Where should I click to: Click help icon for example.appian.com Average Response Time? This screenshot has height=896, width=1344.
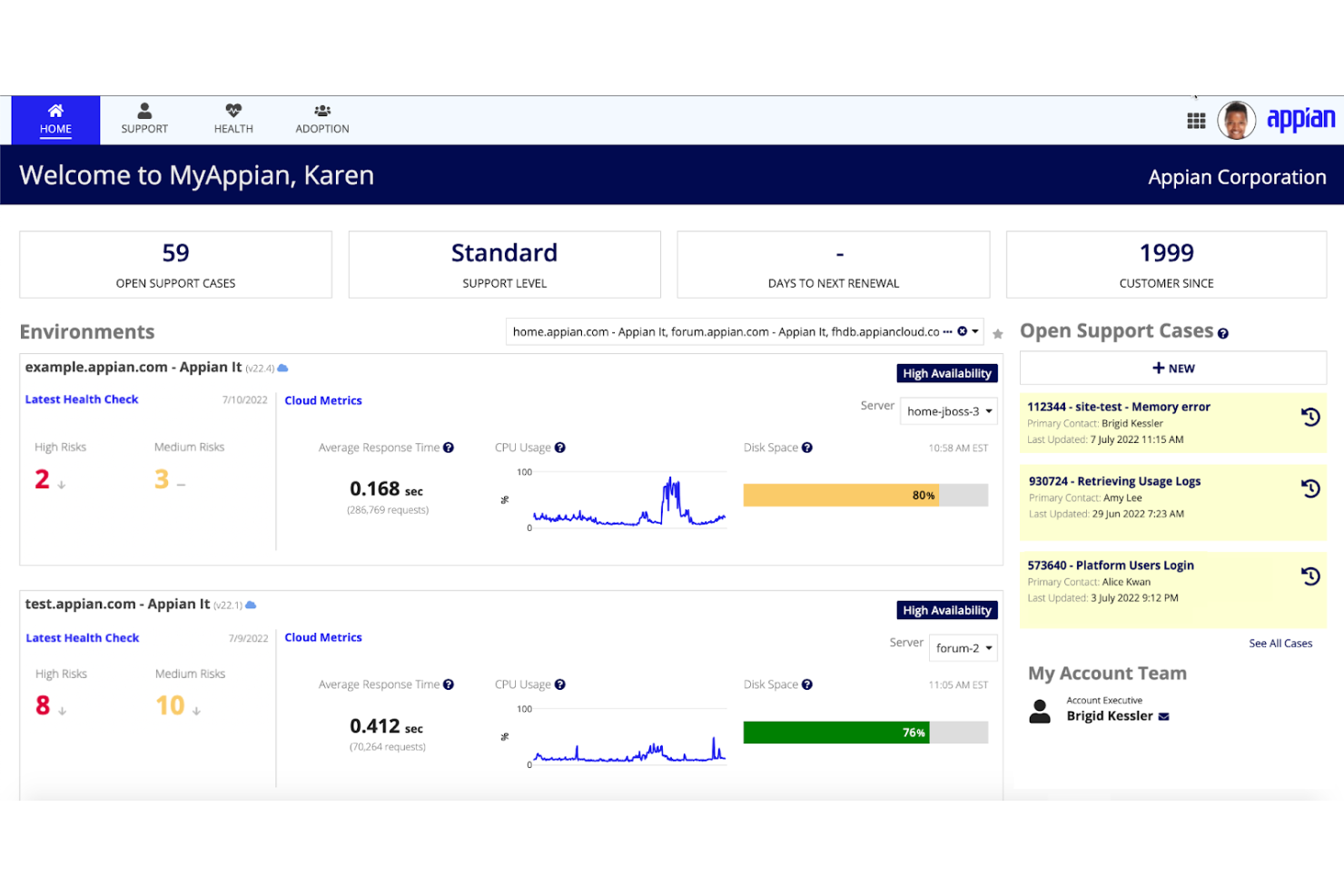(449, 448)
